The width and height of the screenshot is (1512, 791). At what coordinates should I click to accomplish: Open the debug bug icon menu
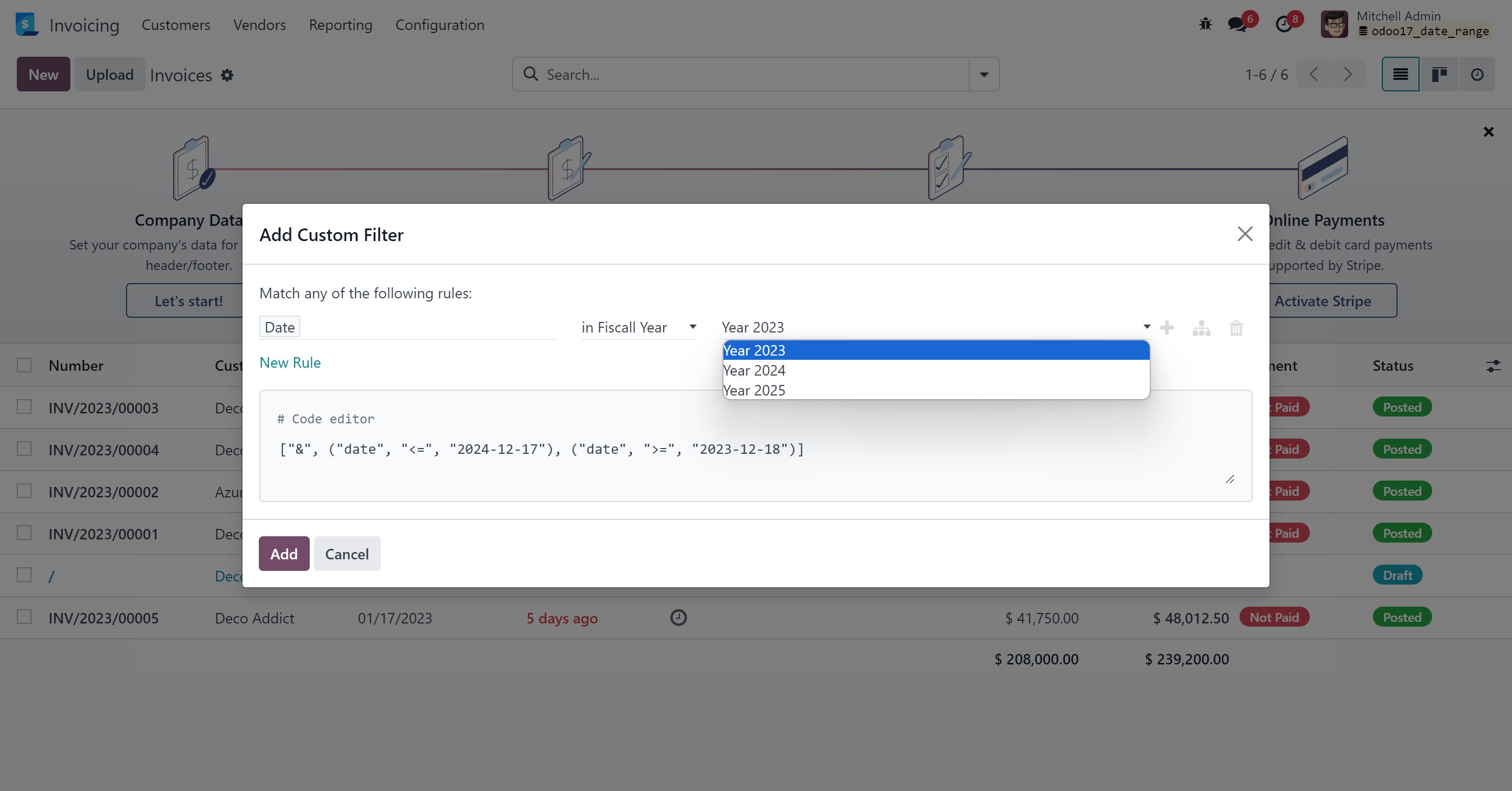pyautogui.click(x=1205, y=25)
